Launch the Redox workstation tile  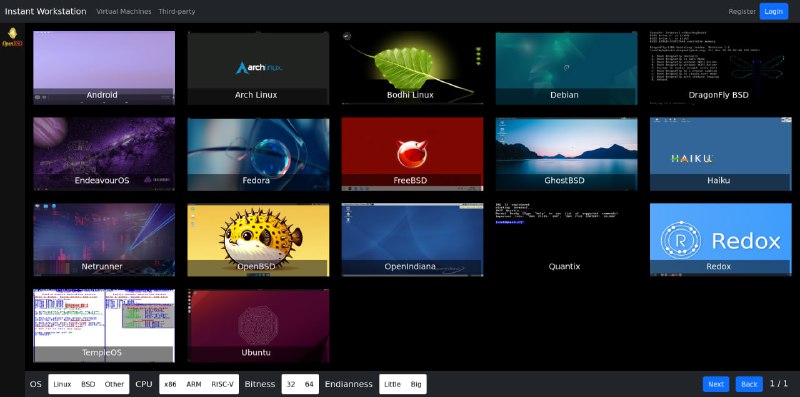[x=720, y=240]
